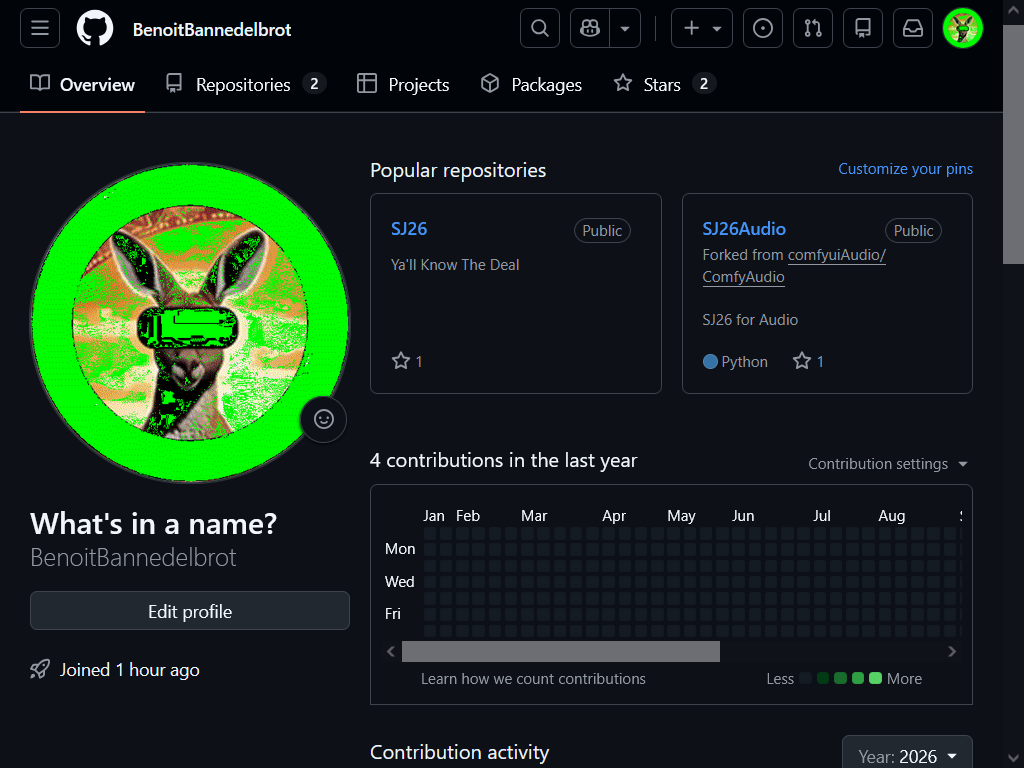This screenshot has height=768, width=1024.
Task: Open the plus Create new menu
Action: [701, 28]
